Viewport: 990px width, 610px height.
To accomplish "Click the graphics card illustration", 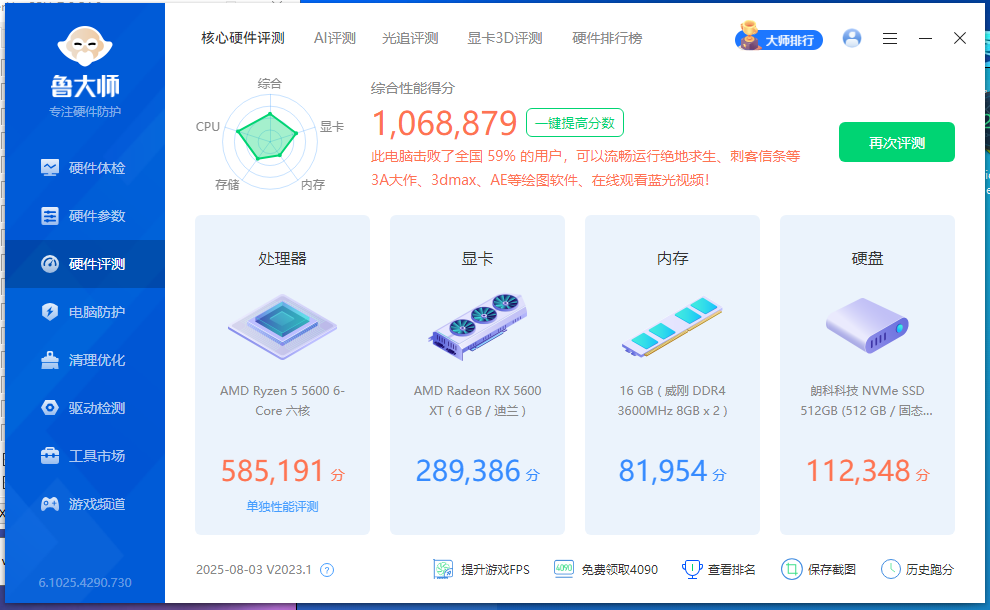I will [477, 326].
